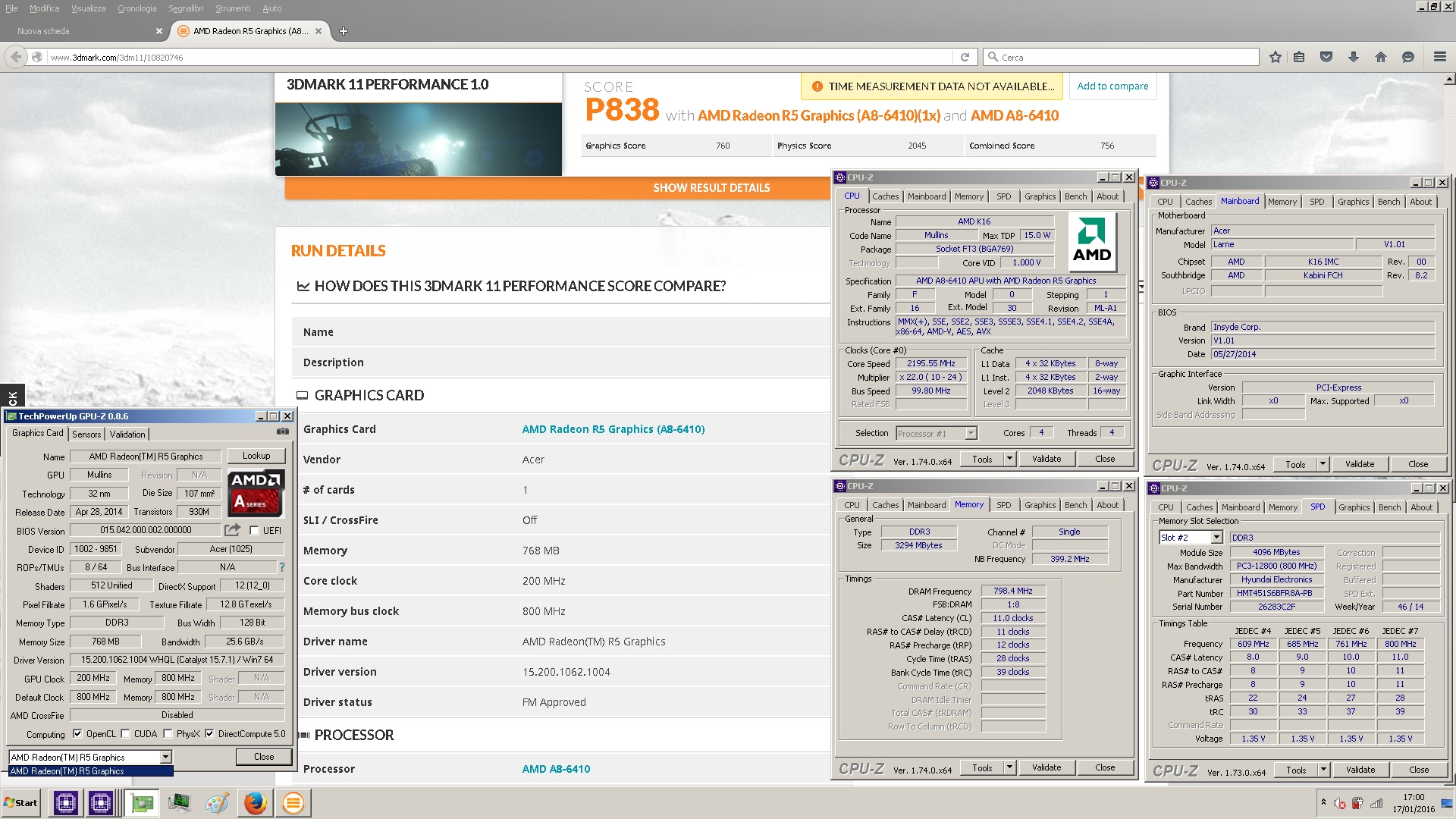Take a GPU-Z screenshot with camera icon
This screenshot has height=819, width=1456.
283,431
